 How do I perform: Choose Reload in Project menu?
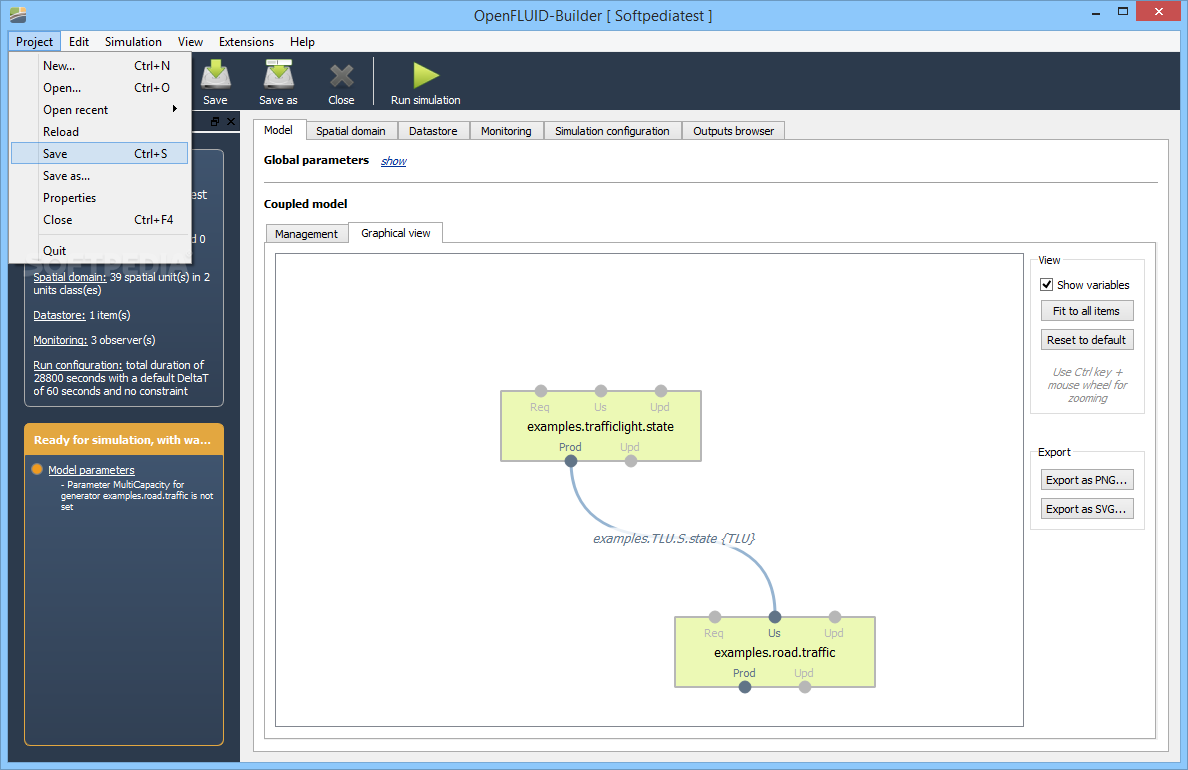click(x=100, y=132)
